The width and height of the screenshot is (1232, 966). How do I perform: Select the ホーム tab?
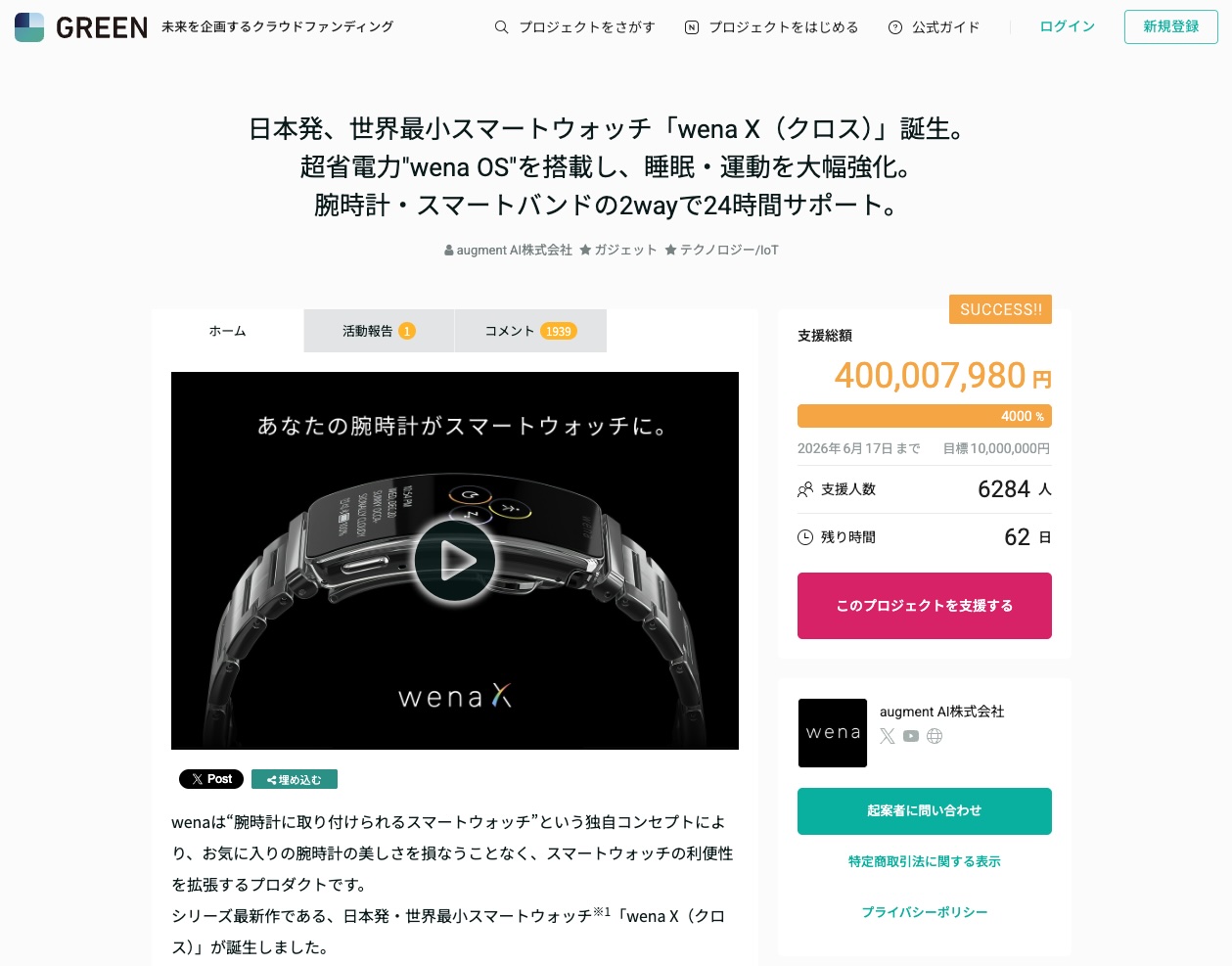pos(227,331)
